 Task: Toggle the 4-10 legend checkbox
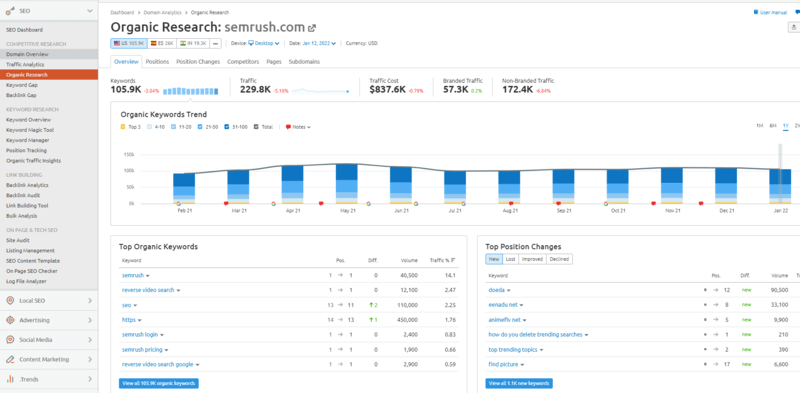[x=149, y=127]
